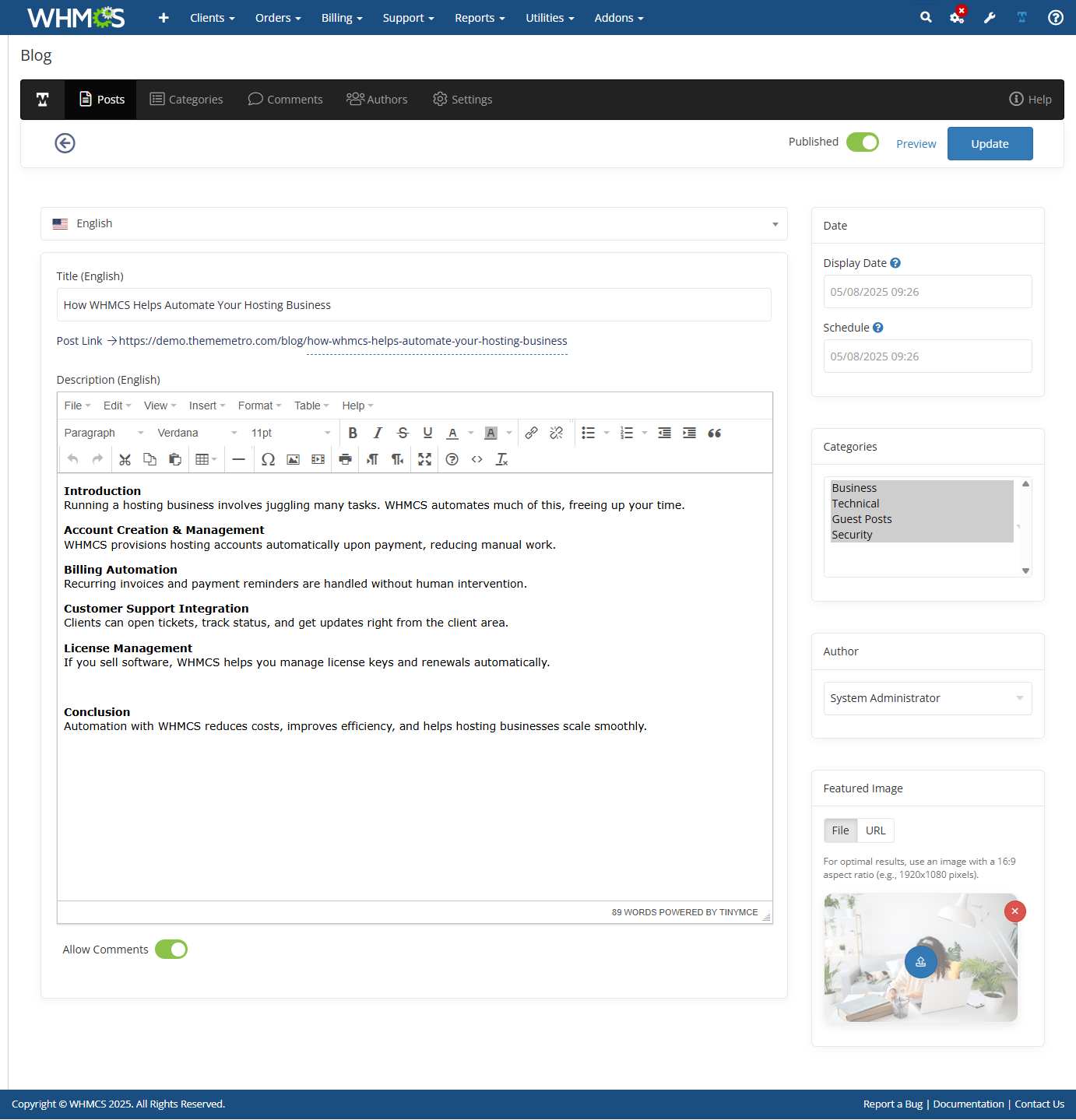Print the editor content
1076x1120 pixels.
345,459
